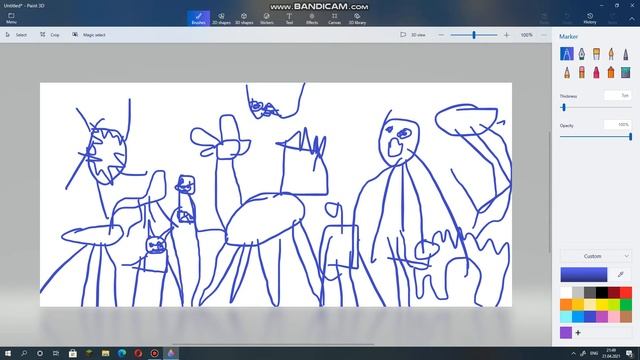Choose the light gray color swatch
Screen dimensions: 640x360
coord(578,292)
